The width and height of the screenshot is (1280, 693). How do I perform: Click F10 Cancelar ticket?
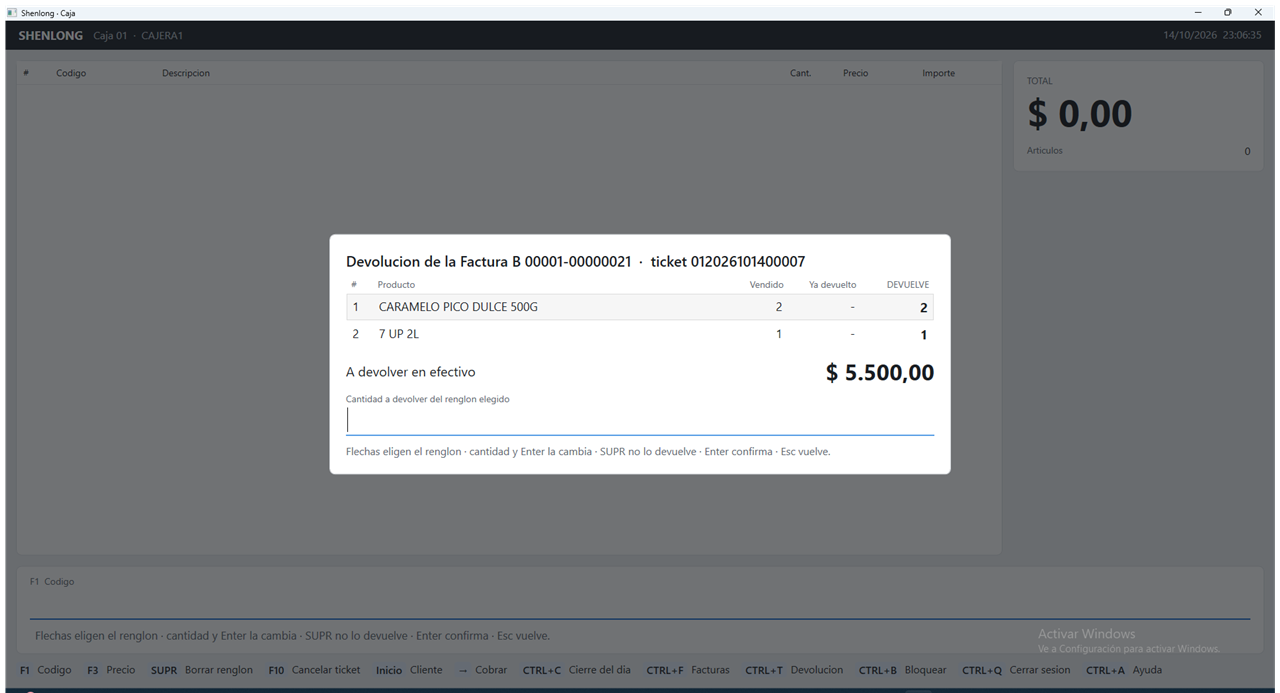pos(314,670)
